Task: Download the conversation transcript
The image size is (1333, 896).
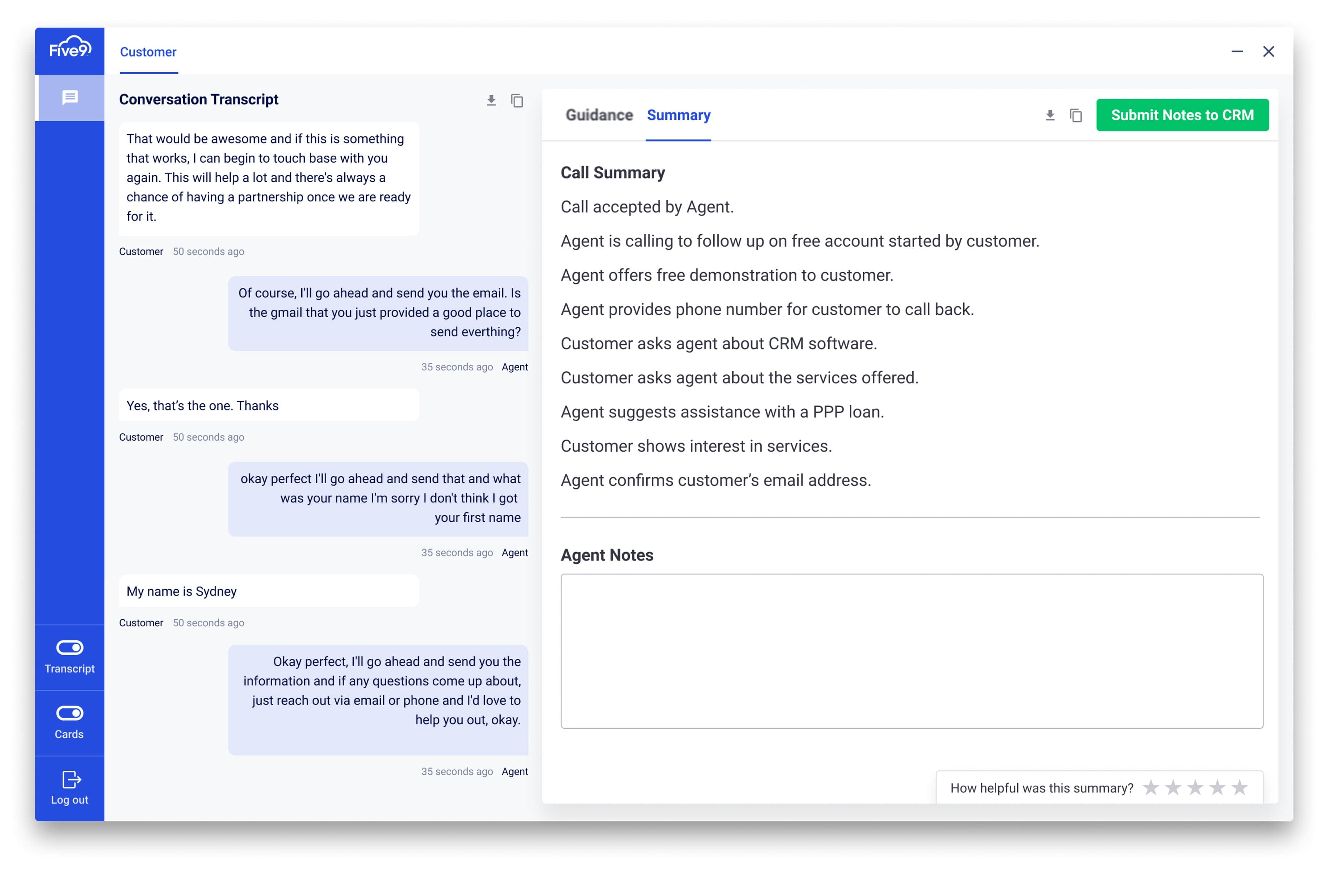Action: coord(491,101)
